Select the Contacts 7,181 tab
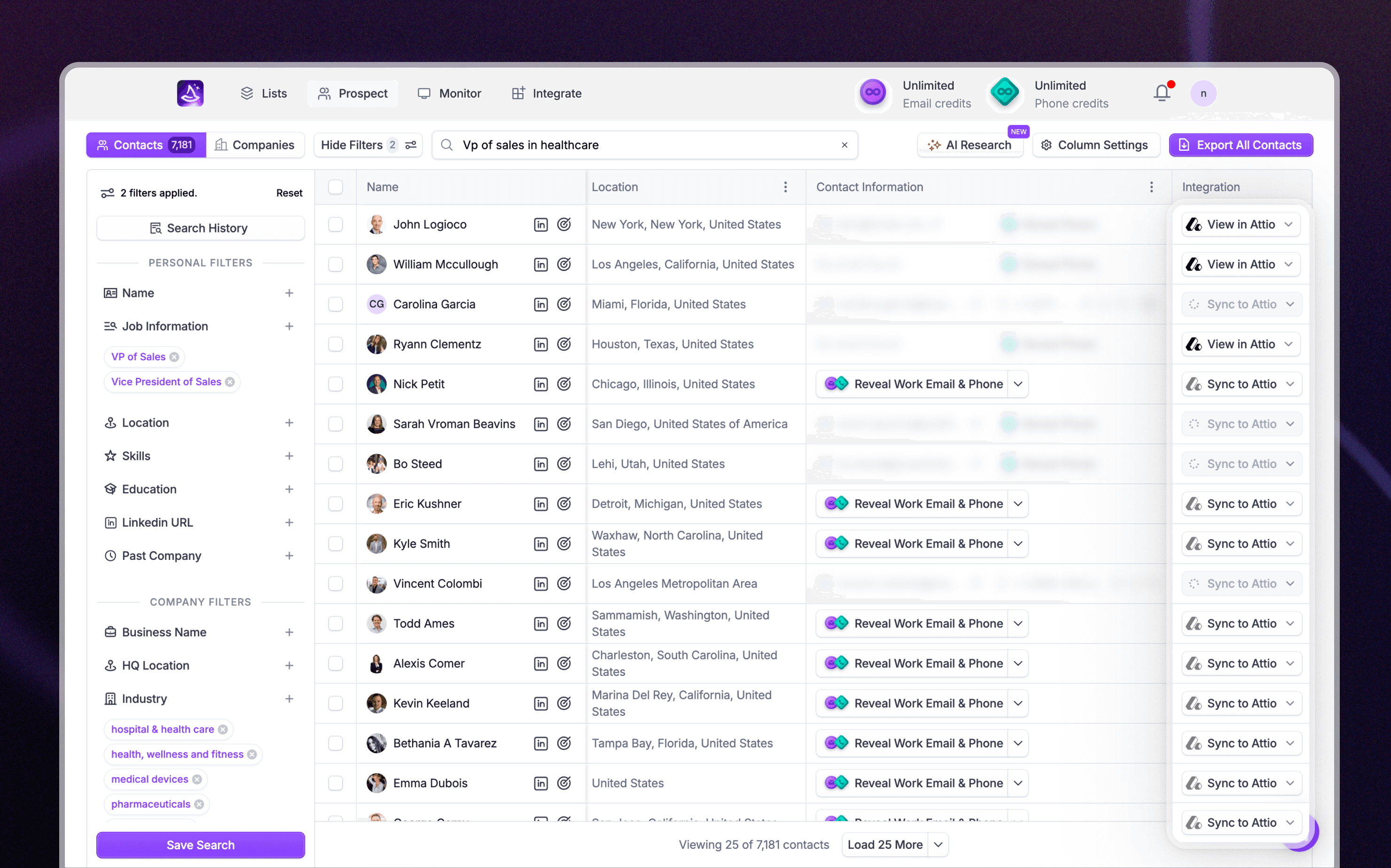The image size is (1391, 868). pyautogui.click(x=146, y=145)
